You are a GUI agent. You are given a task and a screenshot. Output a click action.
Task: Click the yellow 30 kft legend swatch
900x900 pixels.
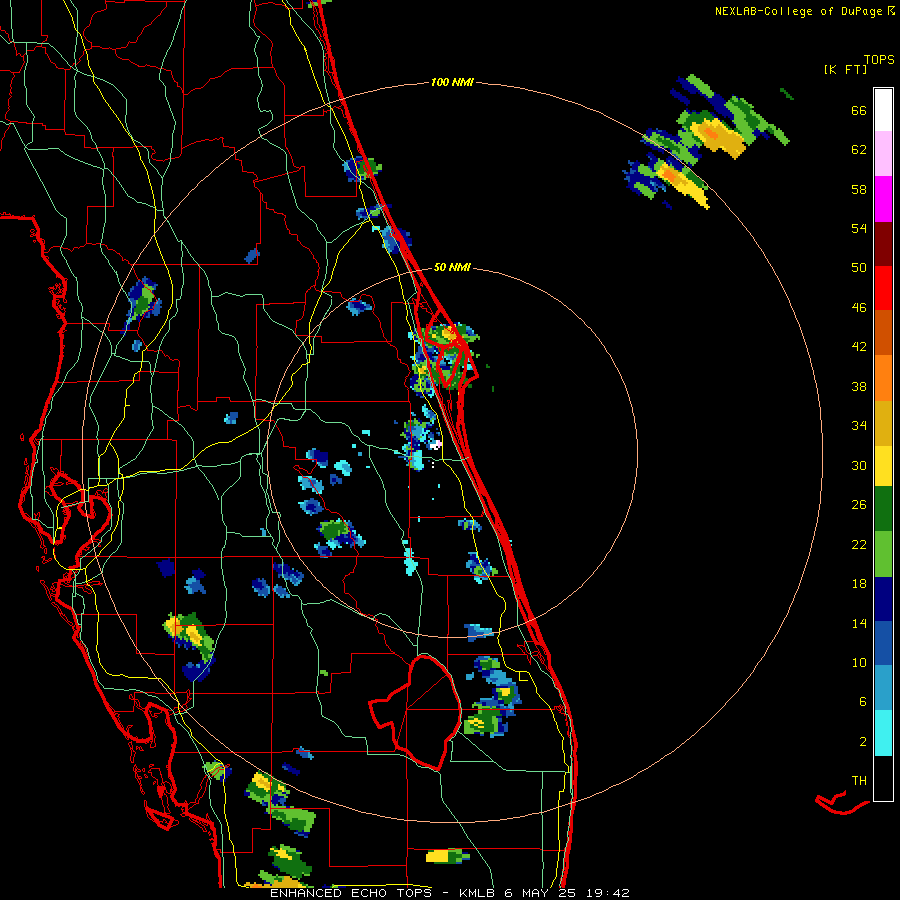[x=883, y=466]
